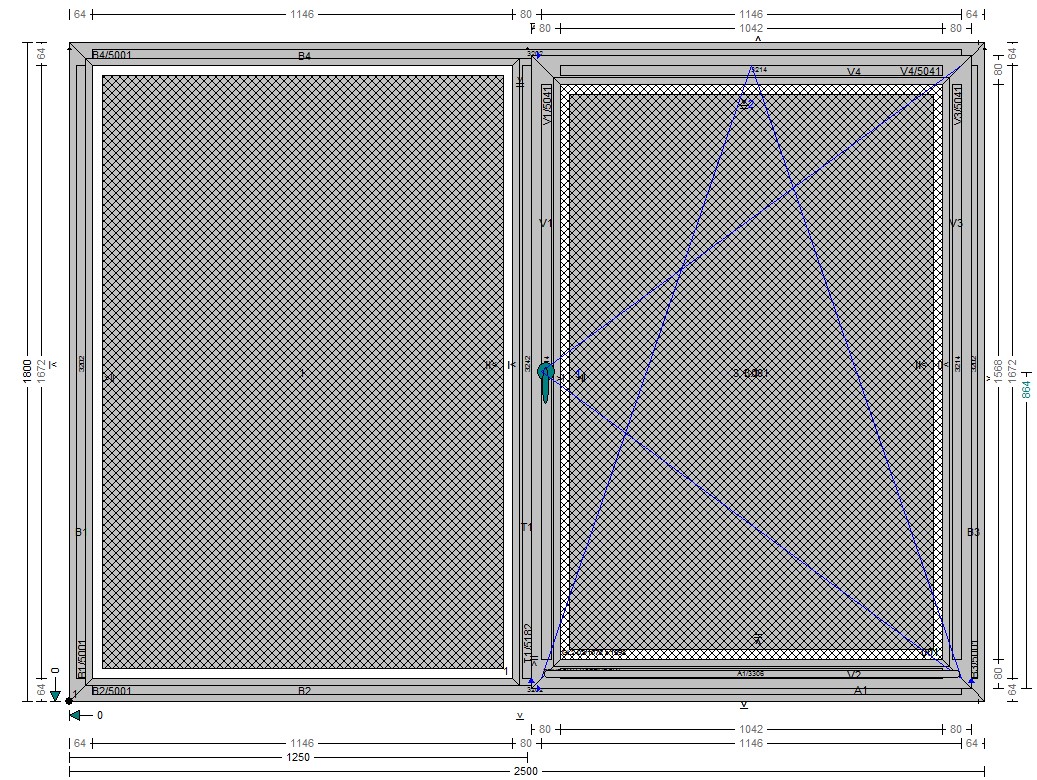This screenshot has height=780, width=1037.
Task: Click the teal window handle icon
Action: pos(546,382)
